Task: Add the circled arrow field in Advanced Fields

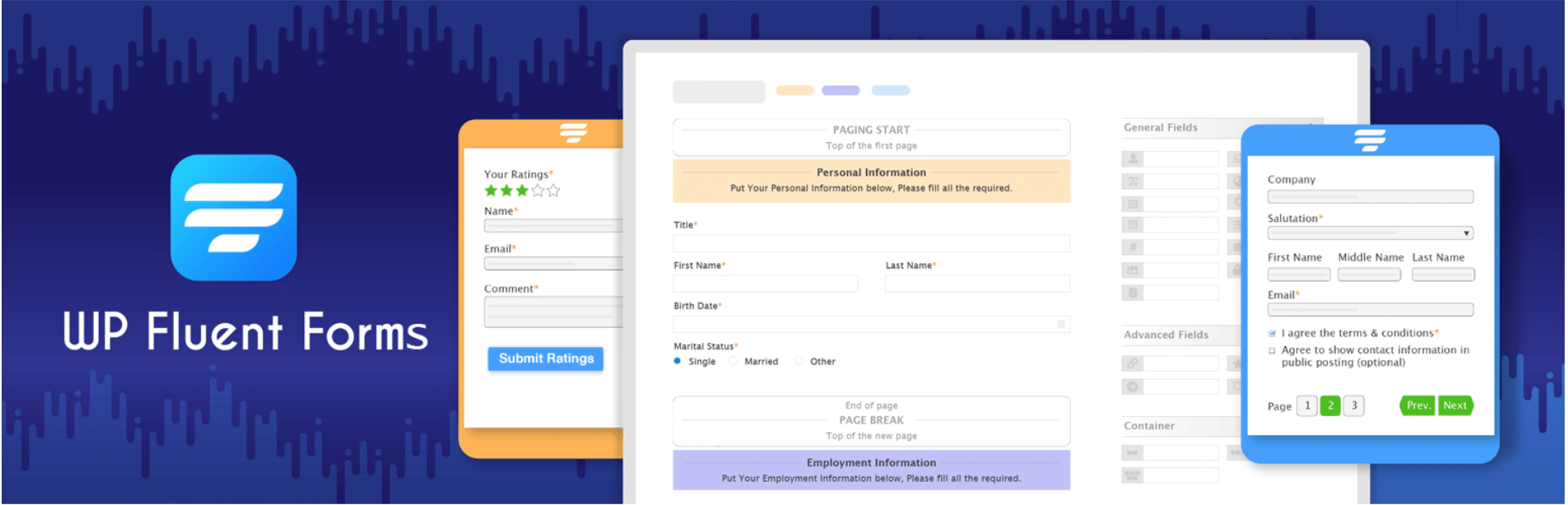Action: (x=1171, y=386)
